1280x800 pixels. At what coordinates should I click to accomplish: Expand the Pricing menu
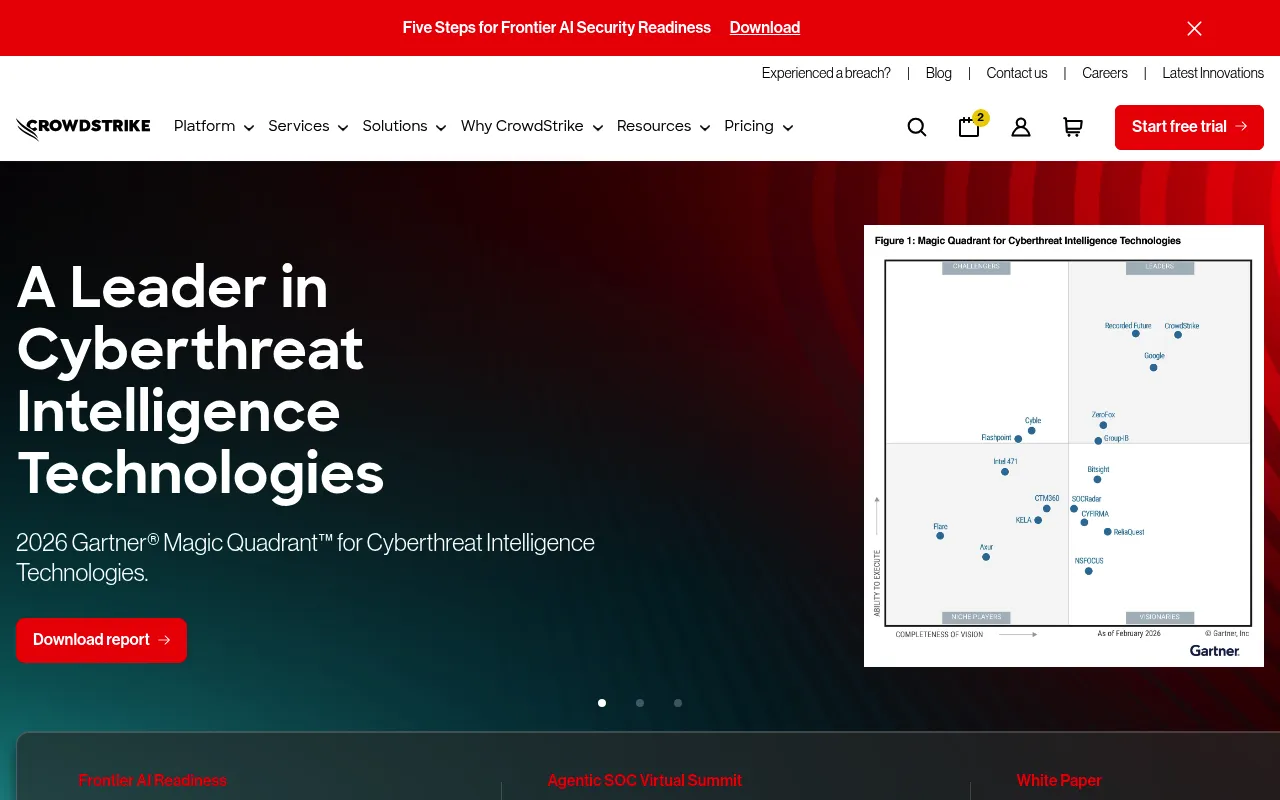[x=758, y=126]
